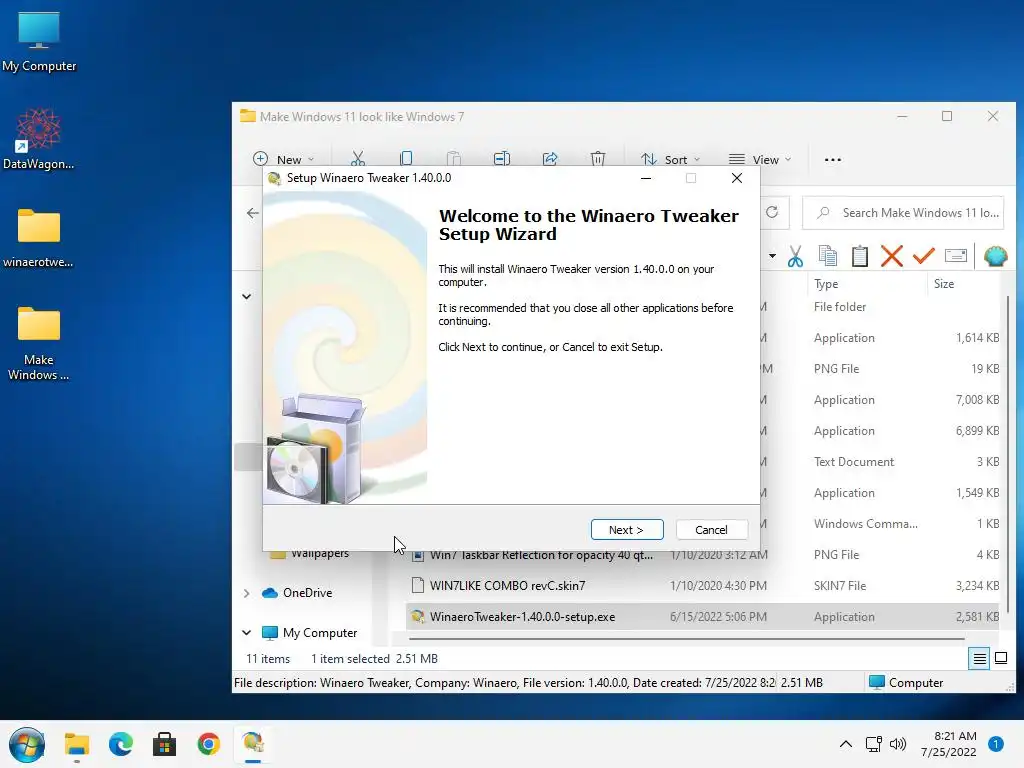Click the Windows Comma... type cell
Screen dimensions: 1024x768
[865, 524]
